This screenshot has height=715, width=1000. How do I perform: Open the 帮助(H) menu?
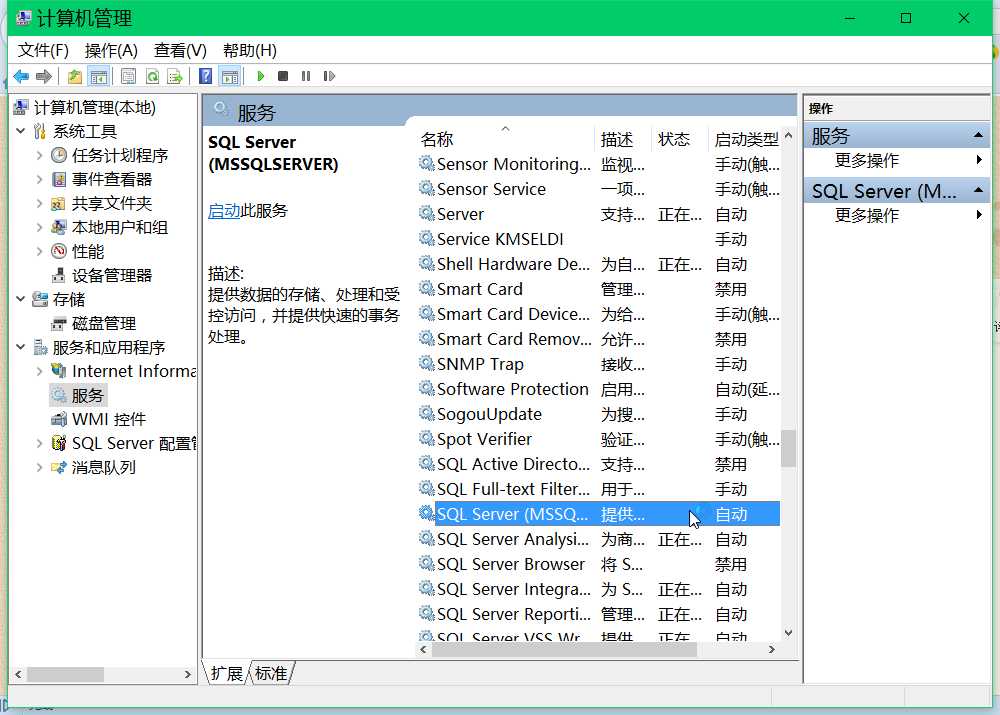tap(249, 50)
